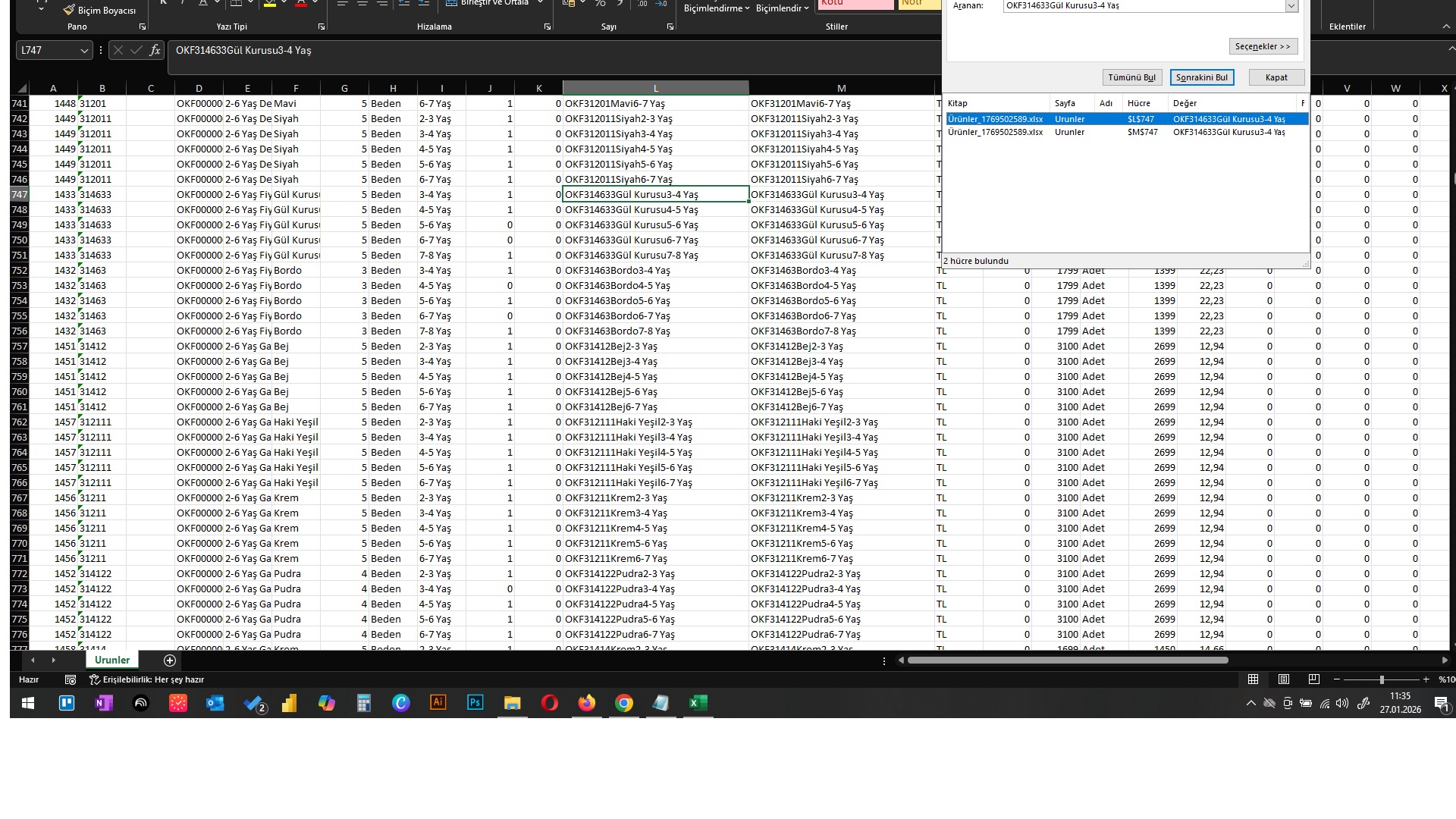Click in the Aranan search input field
1456x819 pixels.
click(1144, 5)
